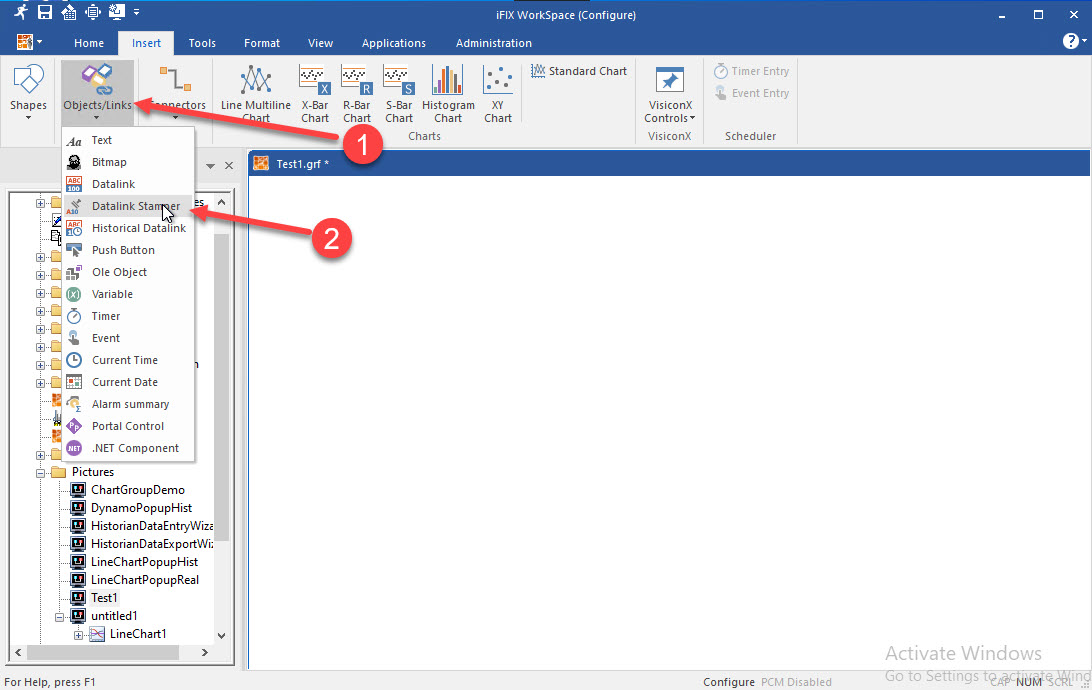Screen dimensions: 1092x690
Task: Open the Connectors dropdown in the ribbon
Action: [175, 93]
